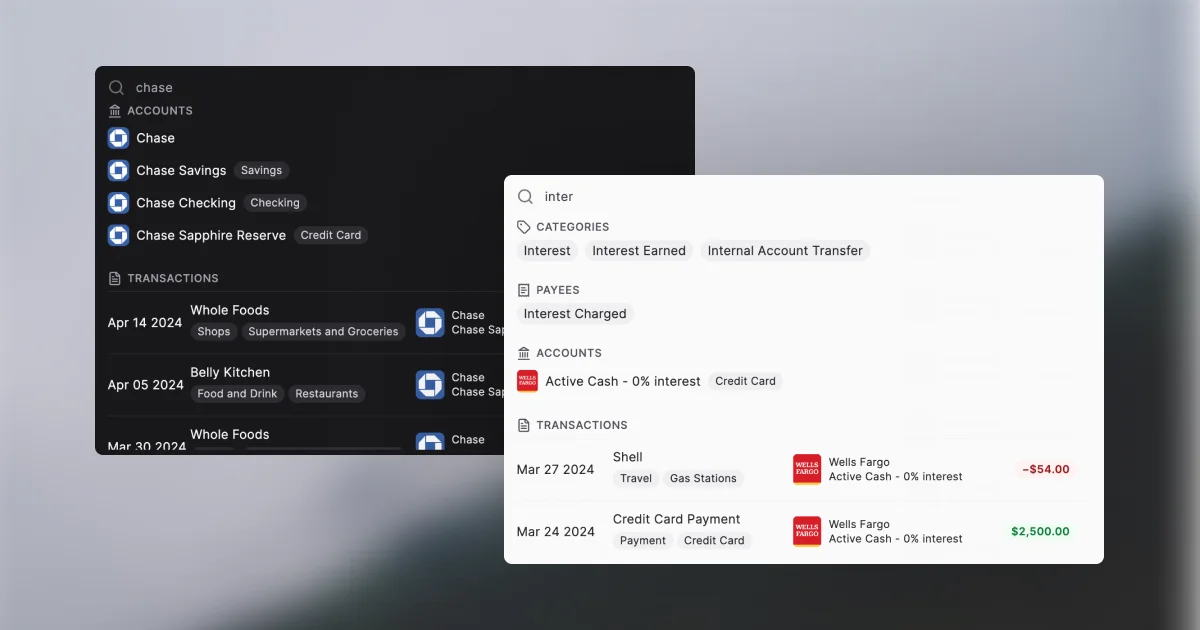Click the Wells Fargo icon in Credit Card Payment row
The height and width of the screenshot is (630, 1200).
806,532
